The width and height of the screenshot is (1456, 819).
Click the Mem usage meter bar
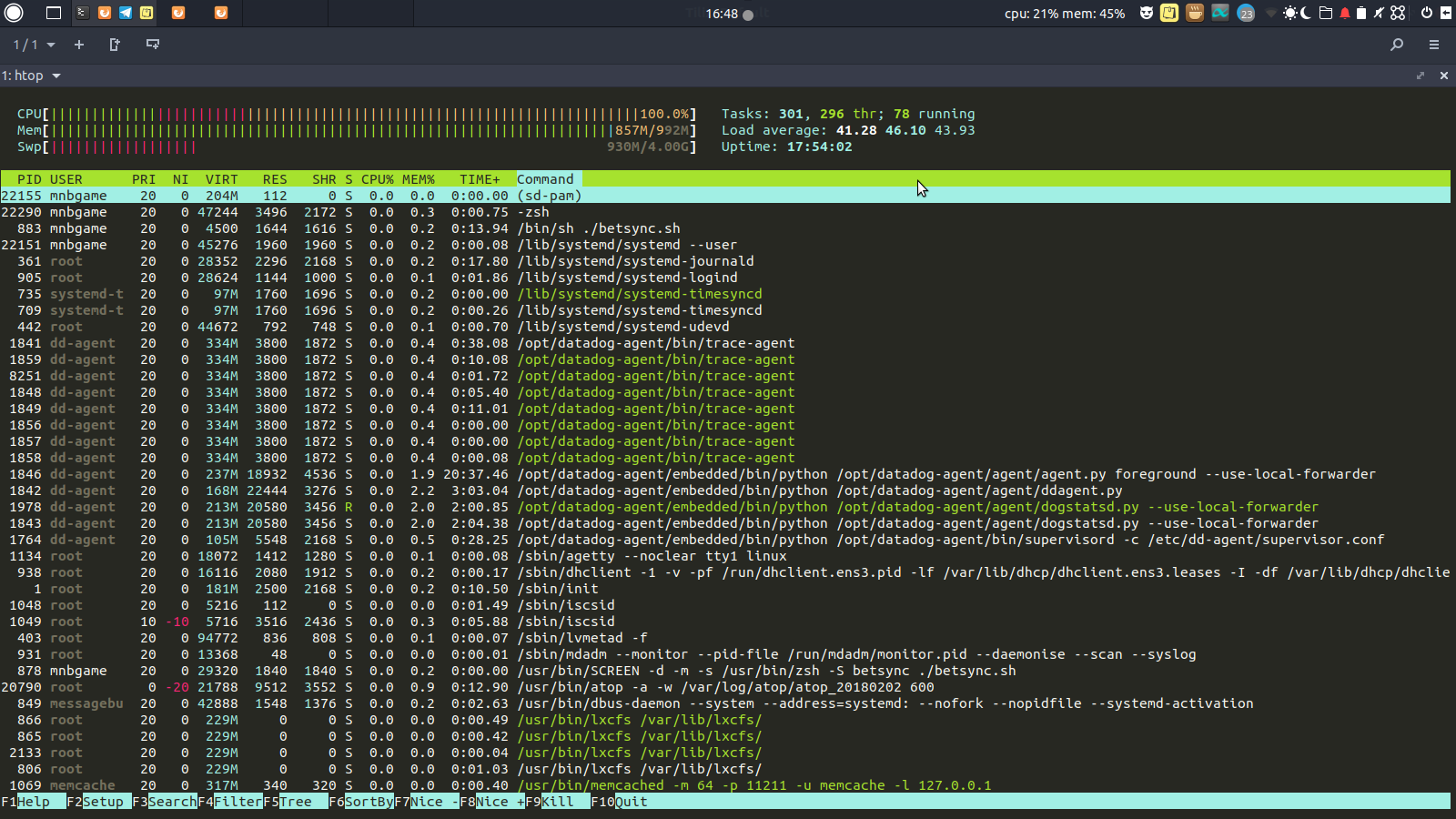coord(357,130)
